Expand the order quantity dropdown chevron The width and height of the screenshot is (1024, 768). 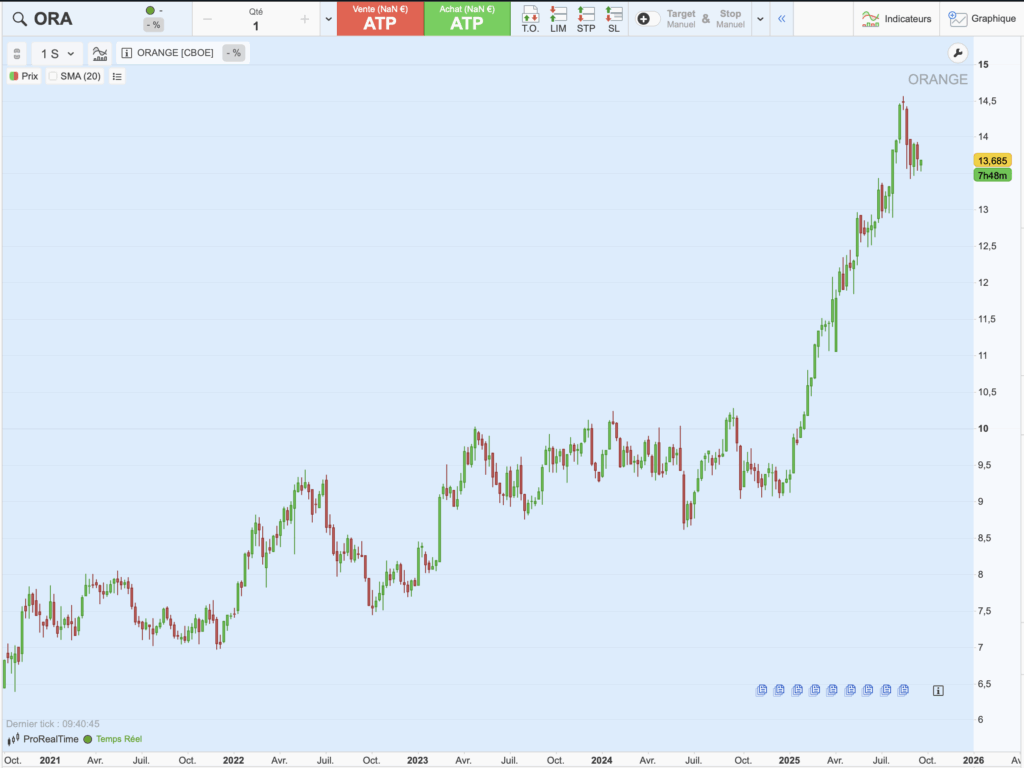click(327, 18)
